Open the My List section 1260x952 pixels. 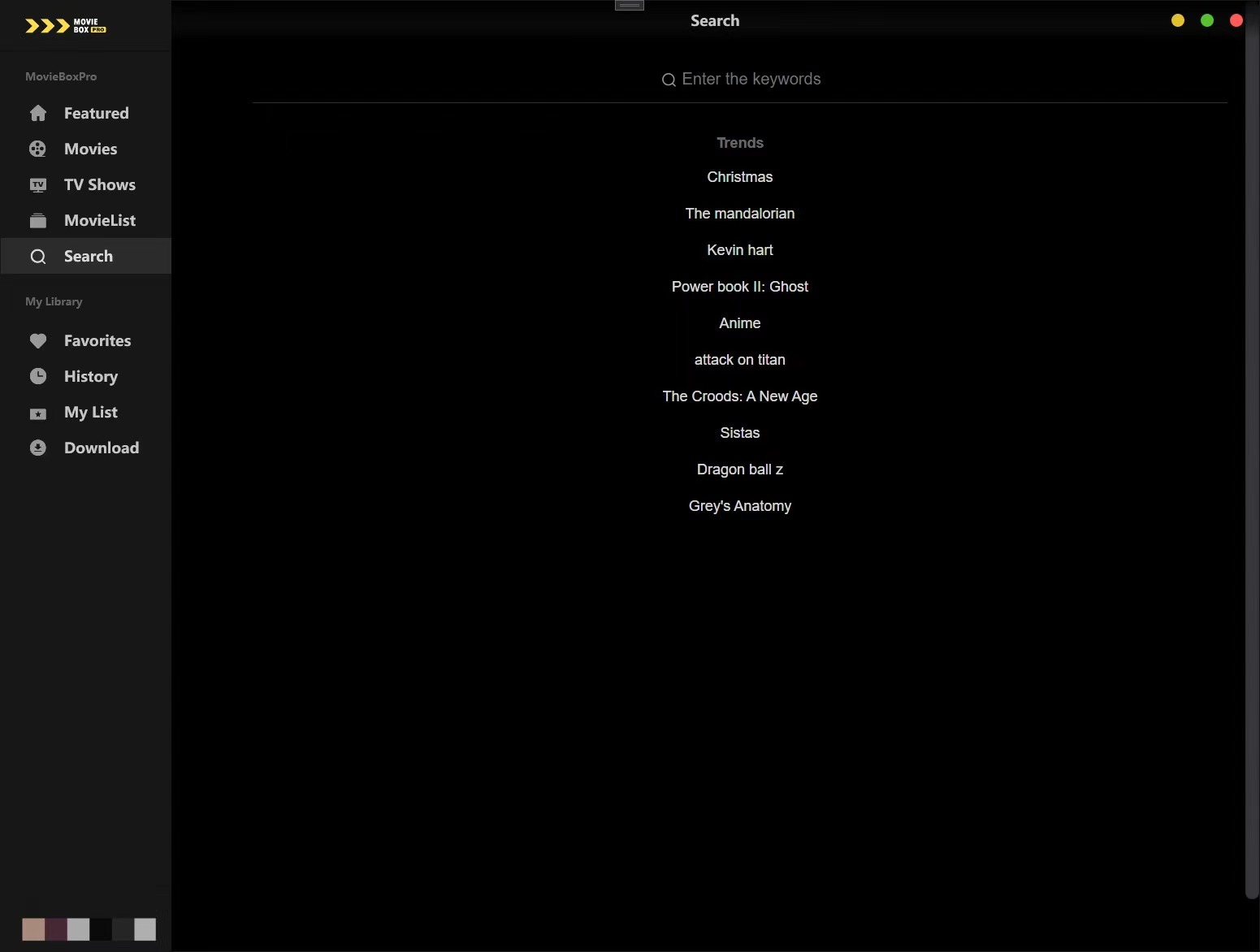point(90,412)
